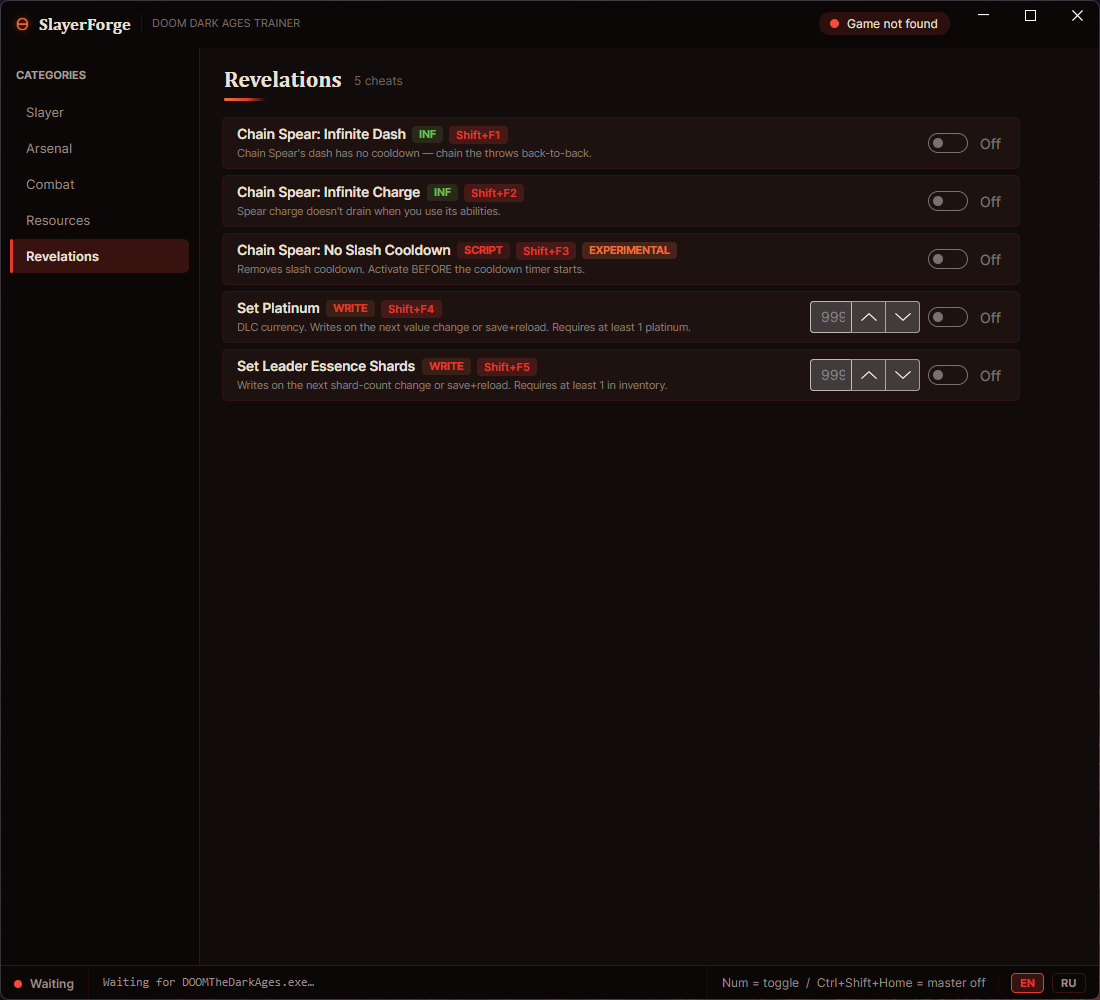Screen dimensions: 1100x1000
Task: Close the SlayerForge window
Action: pyautogui.click(x=1078, y=15)
